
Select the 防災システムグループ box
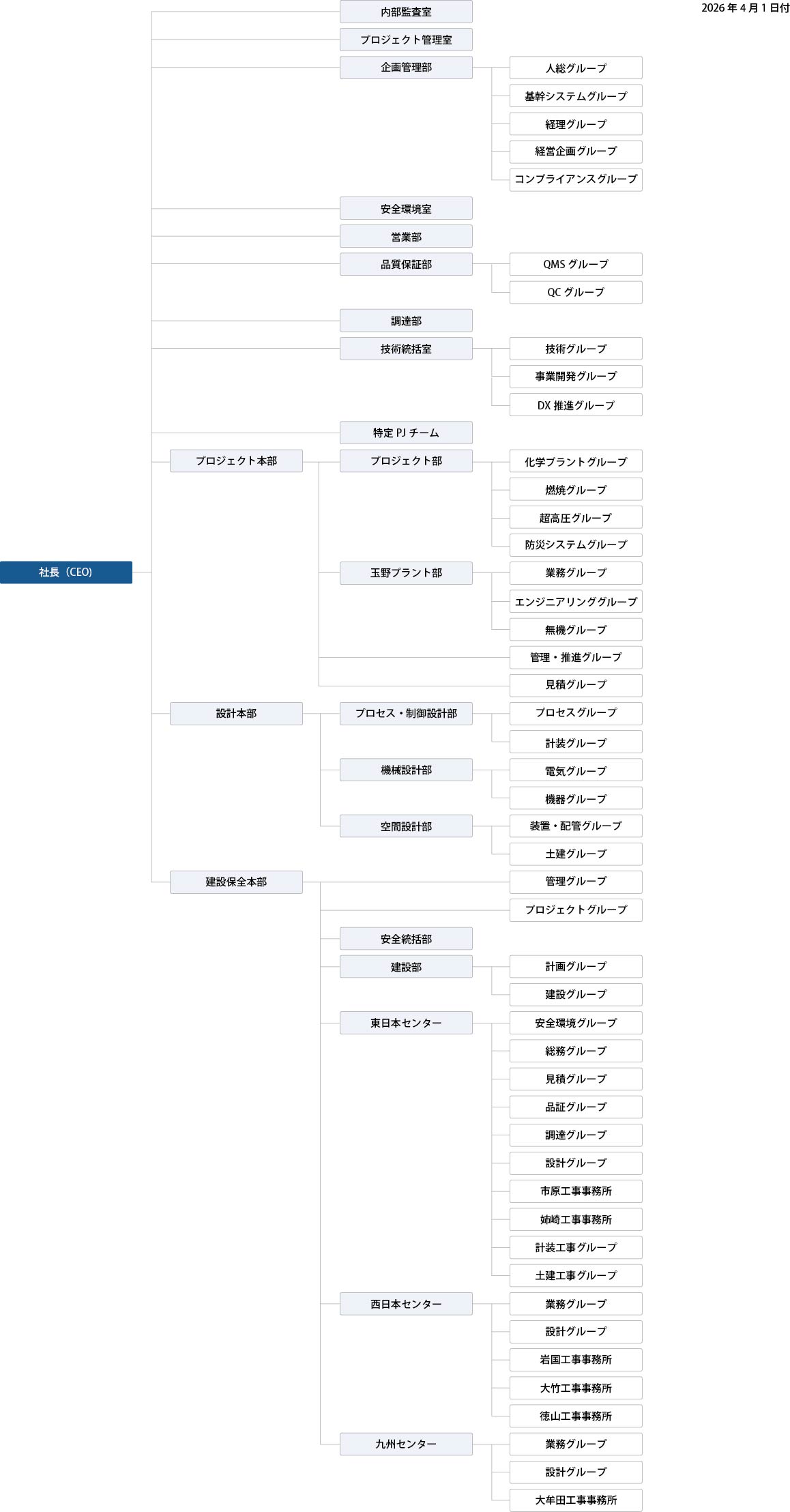[x=576, y=545]
